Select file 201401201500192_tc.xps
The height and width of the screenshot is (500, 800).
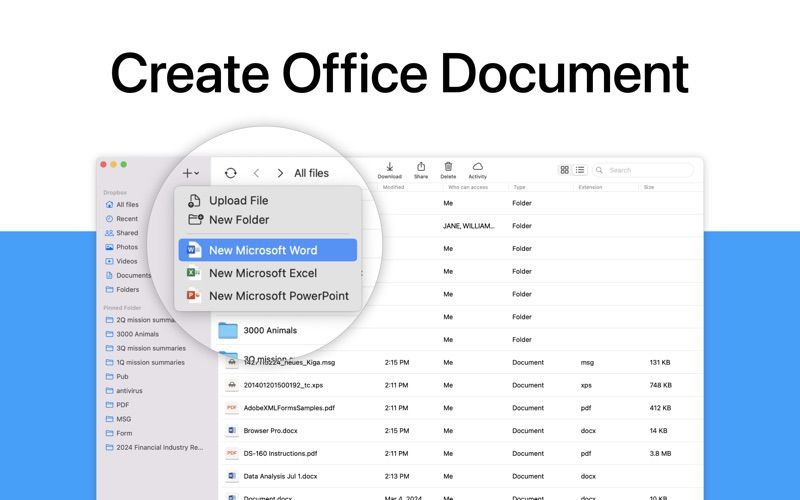click(283, 385)
